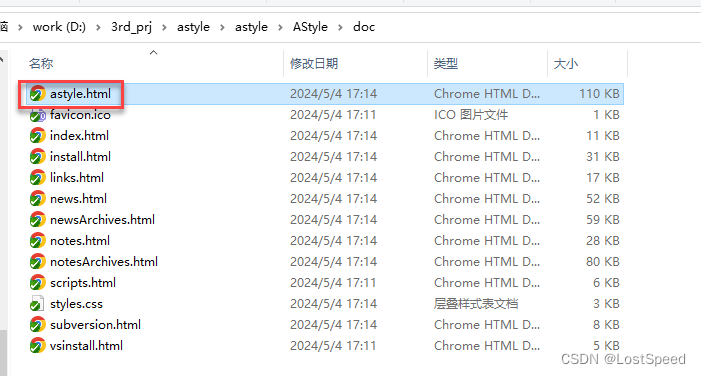Screen dimensions: 701x376
Task: Expand the chevron after work (D:)
Action: tap(98, 27)
